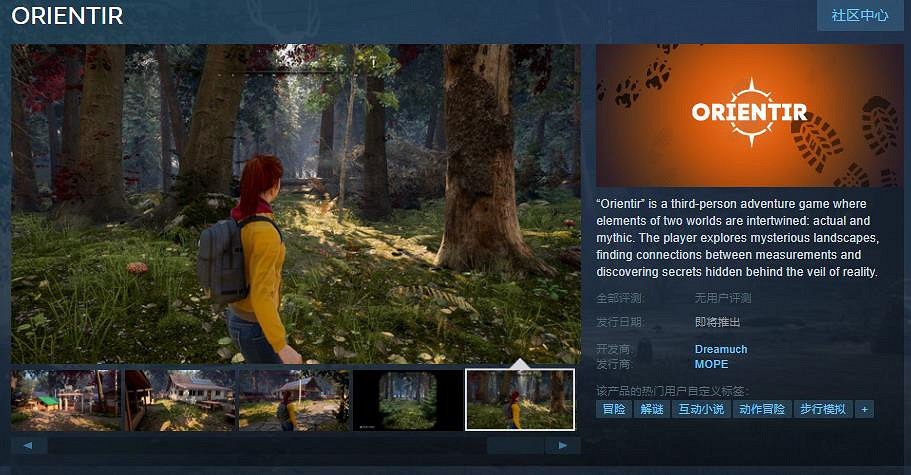Viewport: 911px width, 475px height.
Task: Select the first screenshot thumbnail with green tent
Action: coord(65,400)
